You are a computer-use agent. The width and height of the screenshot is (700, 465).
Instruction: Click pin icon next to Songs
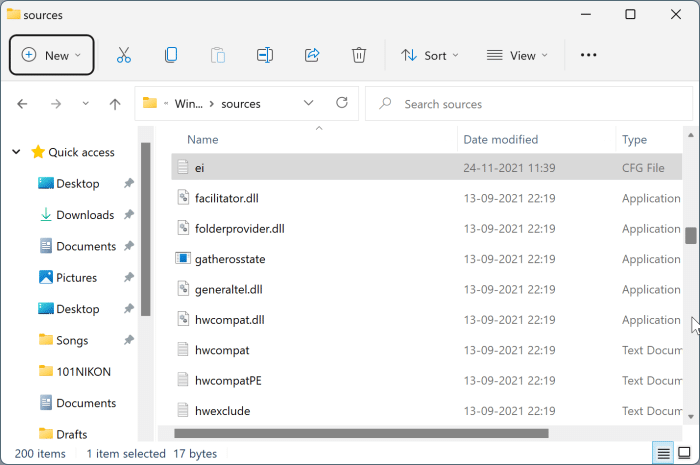[x=129, y=340]
